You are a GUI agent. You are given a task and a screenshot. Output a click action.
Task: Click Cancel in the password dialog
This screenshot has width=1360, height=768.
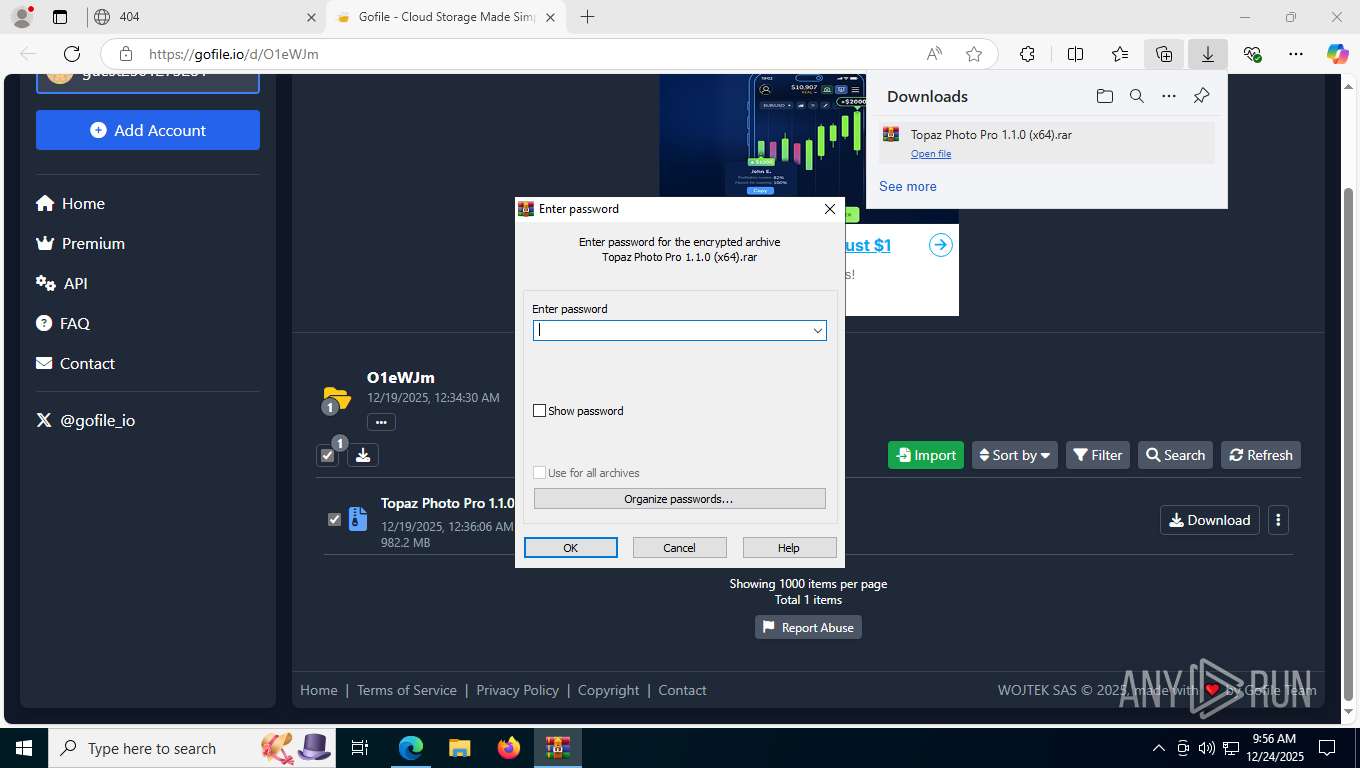coord(679,548)
